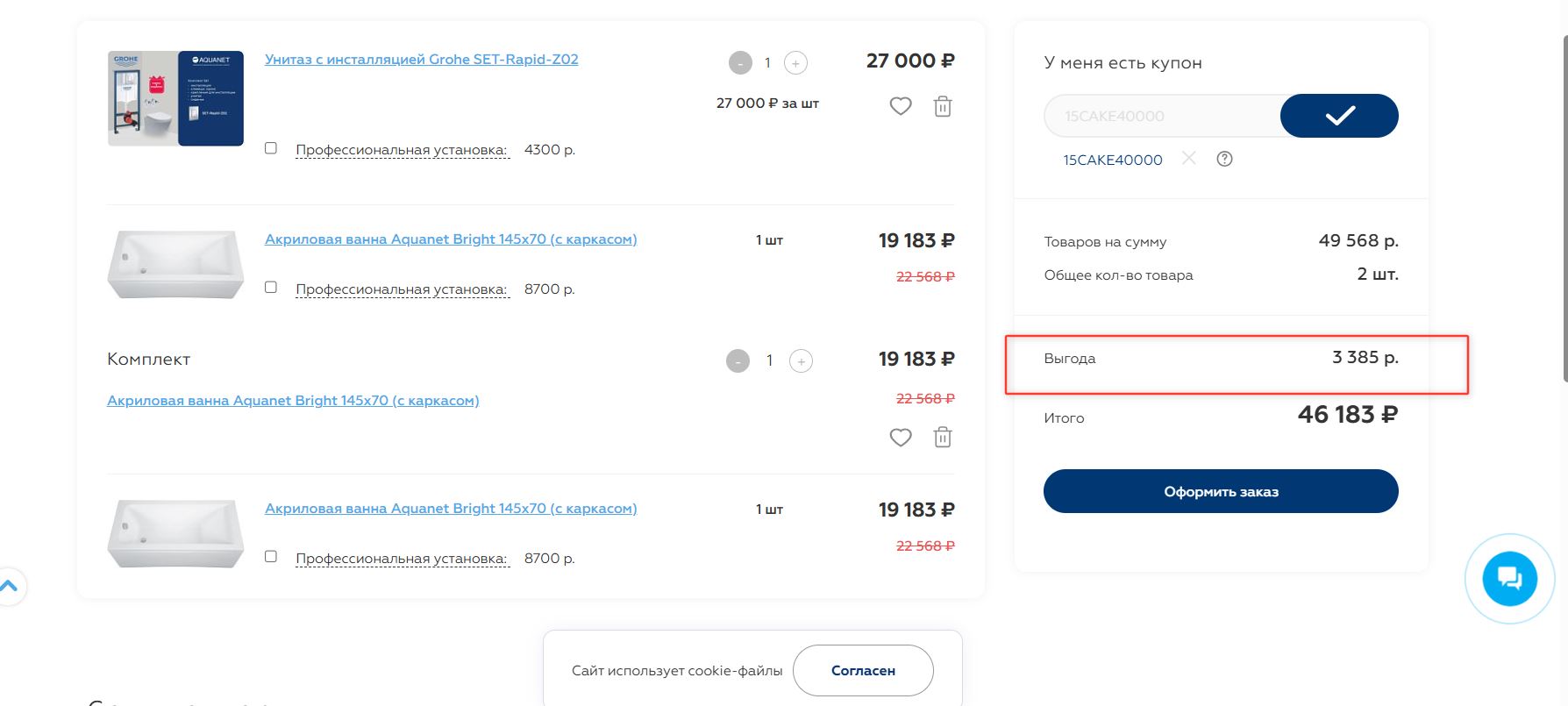
Task: Remove the Комплект bundle from cart
Action: click(943, 437)
